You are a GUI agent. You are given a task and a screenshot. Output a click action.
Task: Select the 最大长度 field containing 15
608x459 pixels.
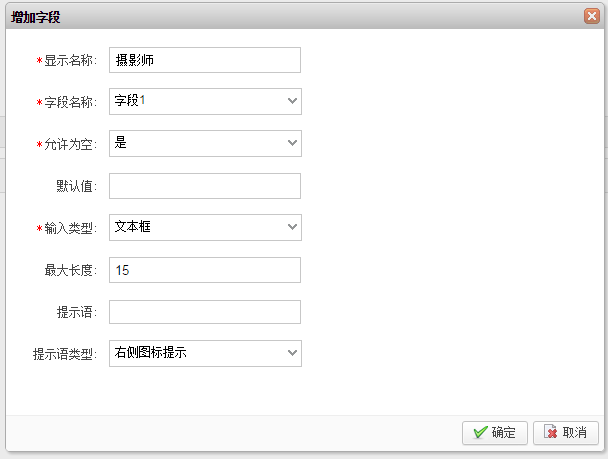coord(204,270)
